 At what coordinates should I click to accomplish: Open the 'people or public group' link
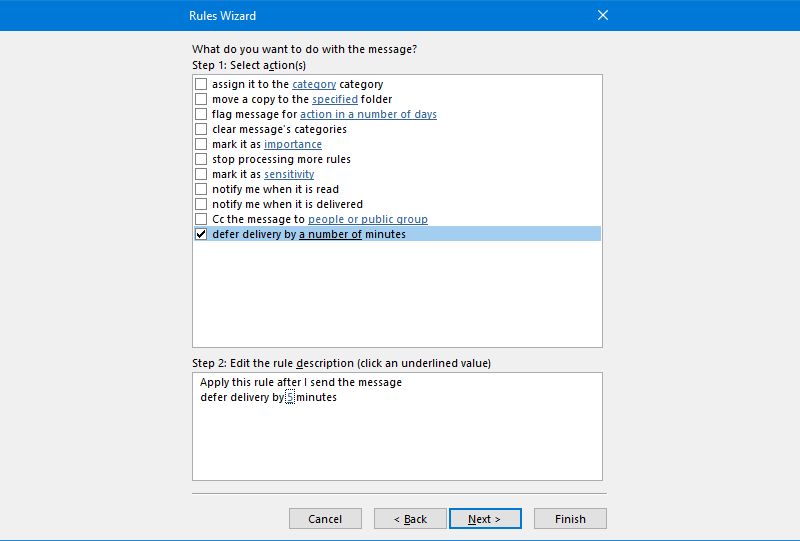pyautogui.click(x=367, y=220)
